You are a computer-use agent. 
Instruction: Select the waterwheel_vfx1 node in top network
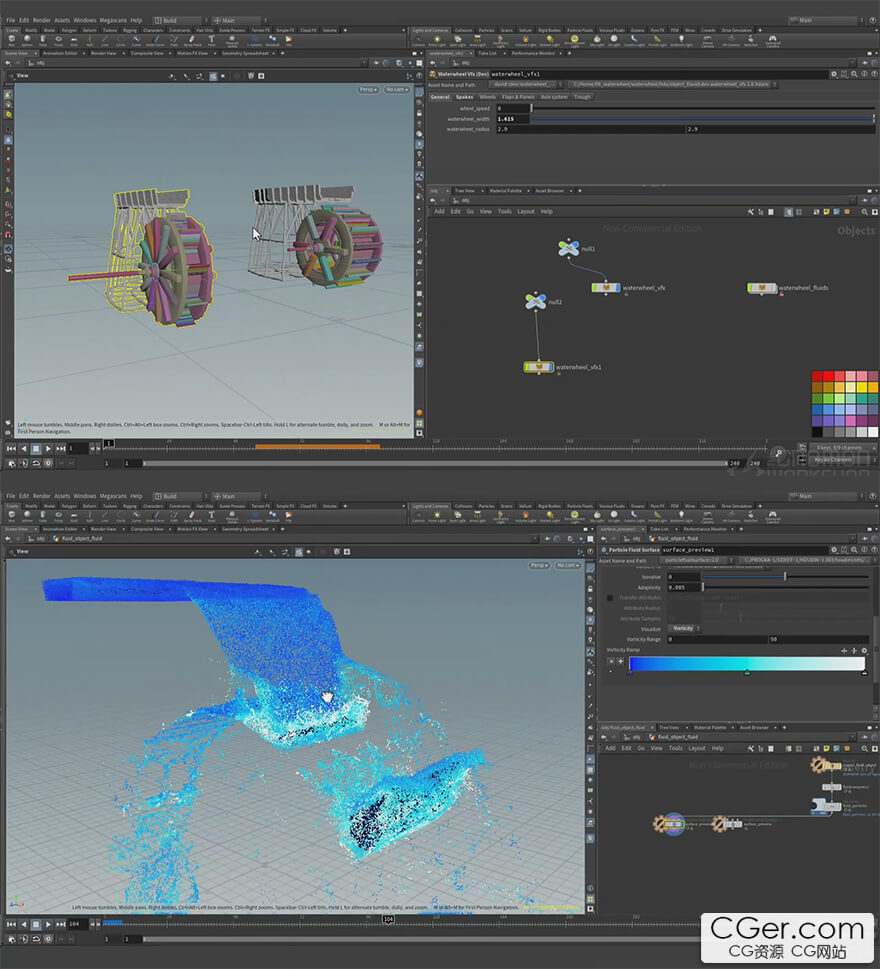(539, 367)
